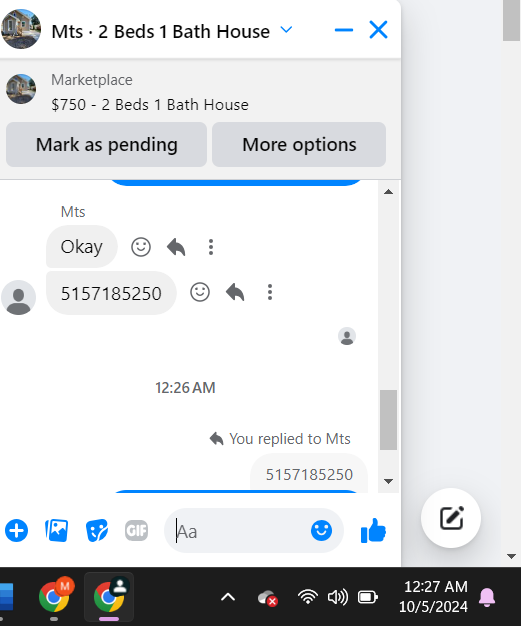
Task: Click the Aa message input field
Action: tap(240, 531)
